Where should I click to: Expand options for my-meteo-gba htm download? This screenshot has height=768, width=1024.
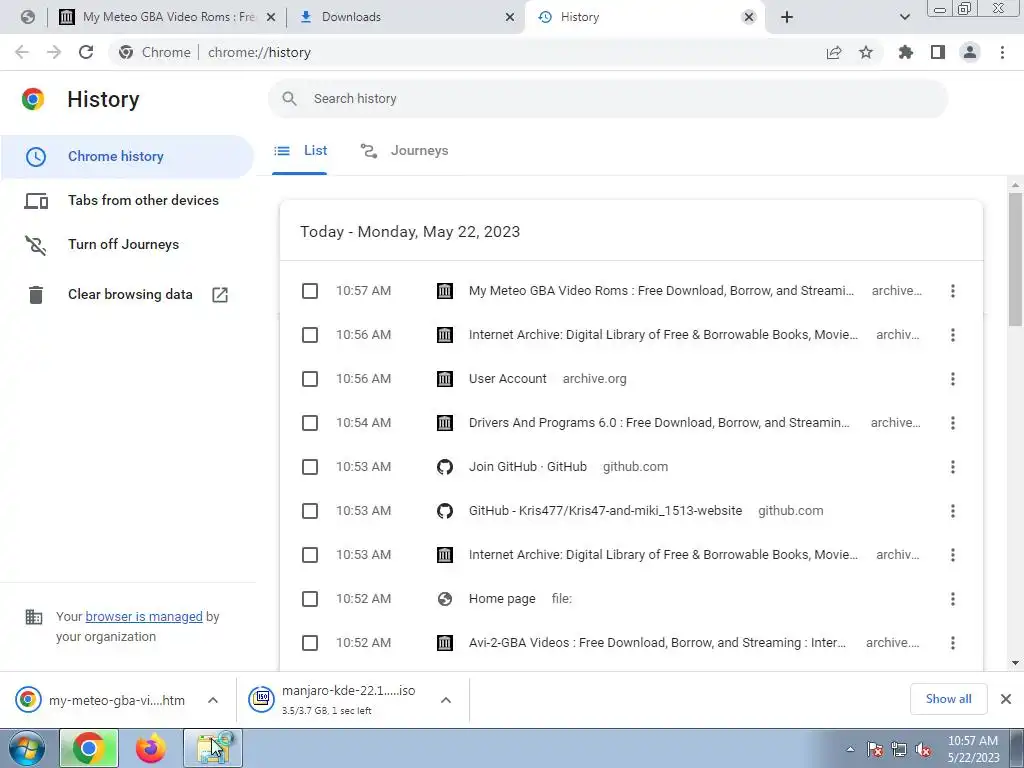[213, 700]
